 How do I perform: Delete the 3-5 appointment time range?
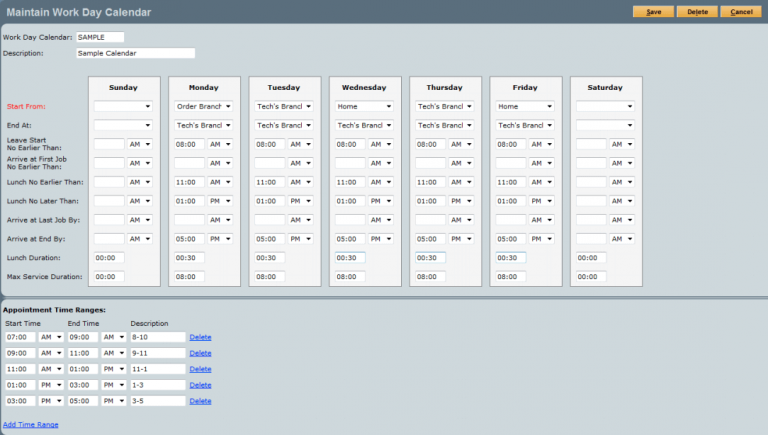200,401
